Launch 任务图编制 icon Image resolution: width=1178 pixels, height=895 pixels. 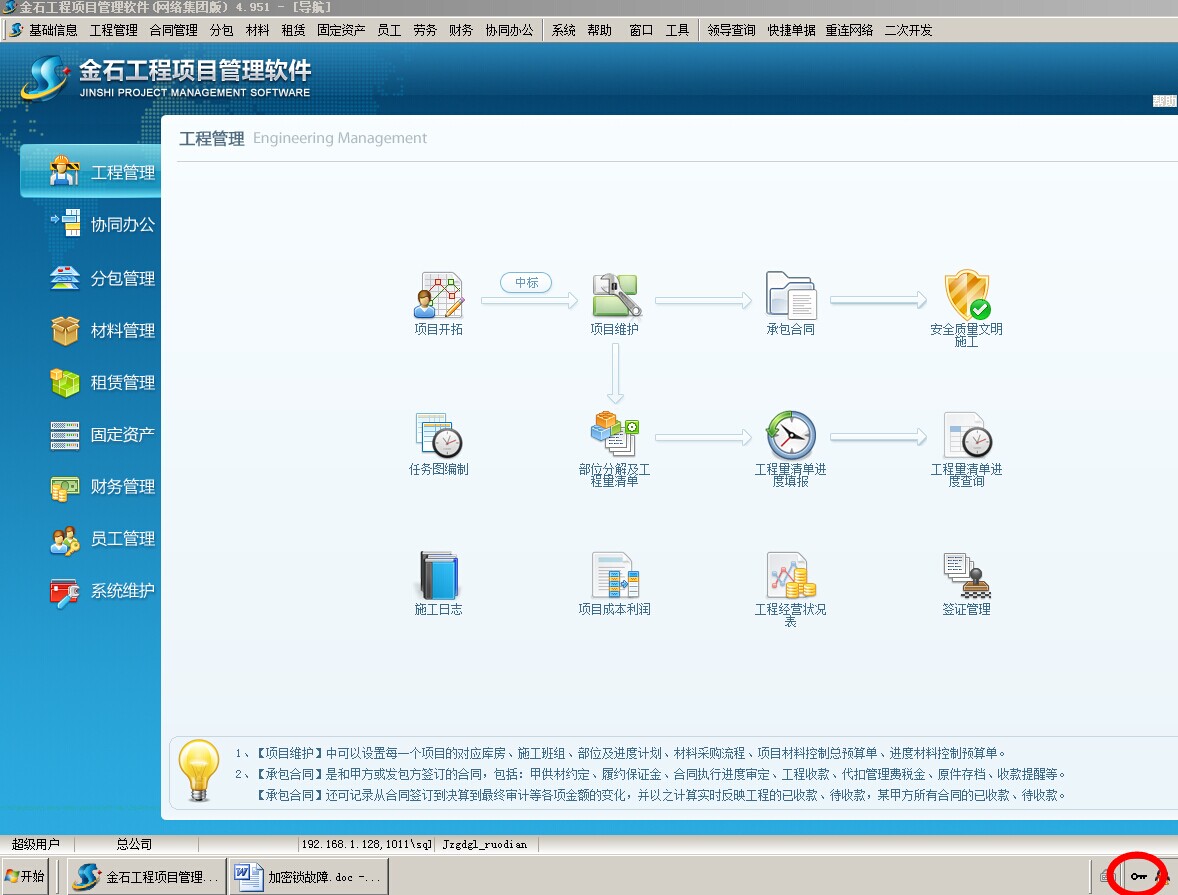click(438, 436)
